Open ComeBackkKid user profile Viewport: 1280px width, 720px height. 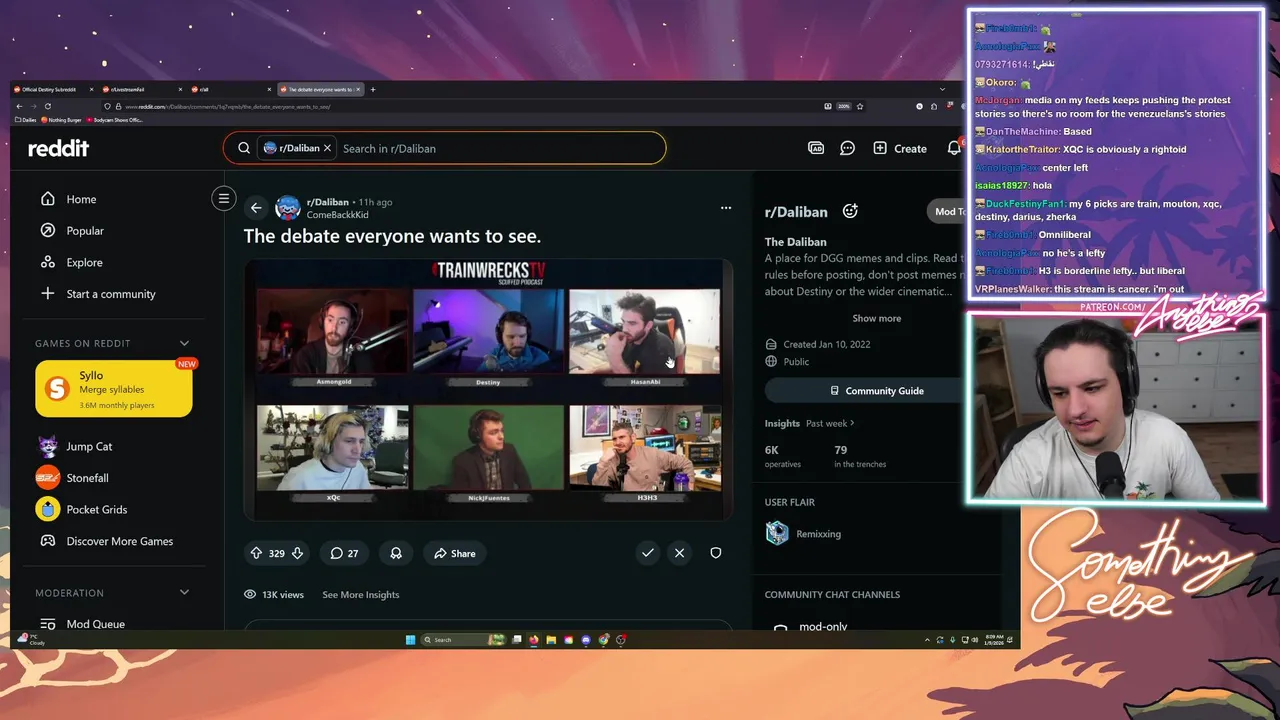point(337,215)
